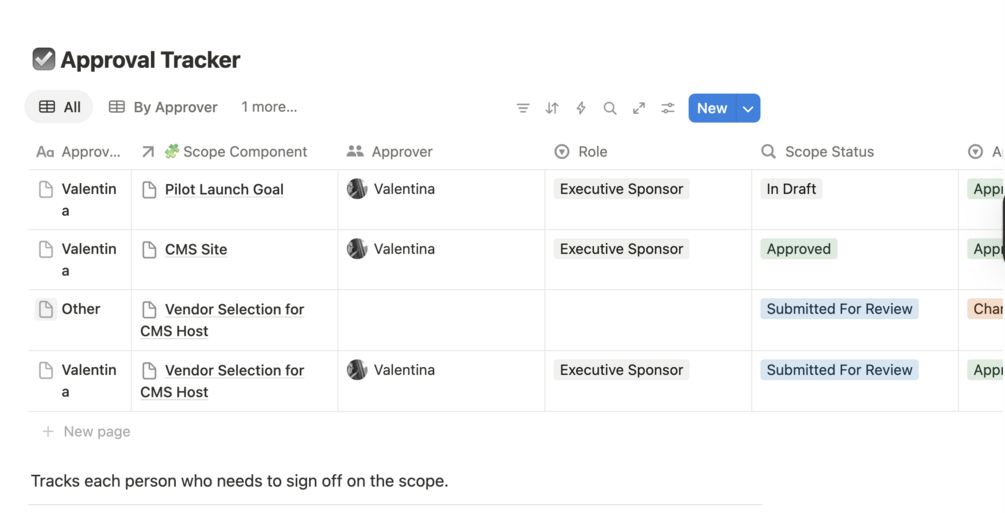Click the blue New button
The height and width of the screenshot is (513, 1005).
tap(712, 108)
